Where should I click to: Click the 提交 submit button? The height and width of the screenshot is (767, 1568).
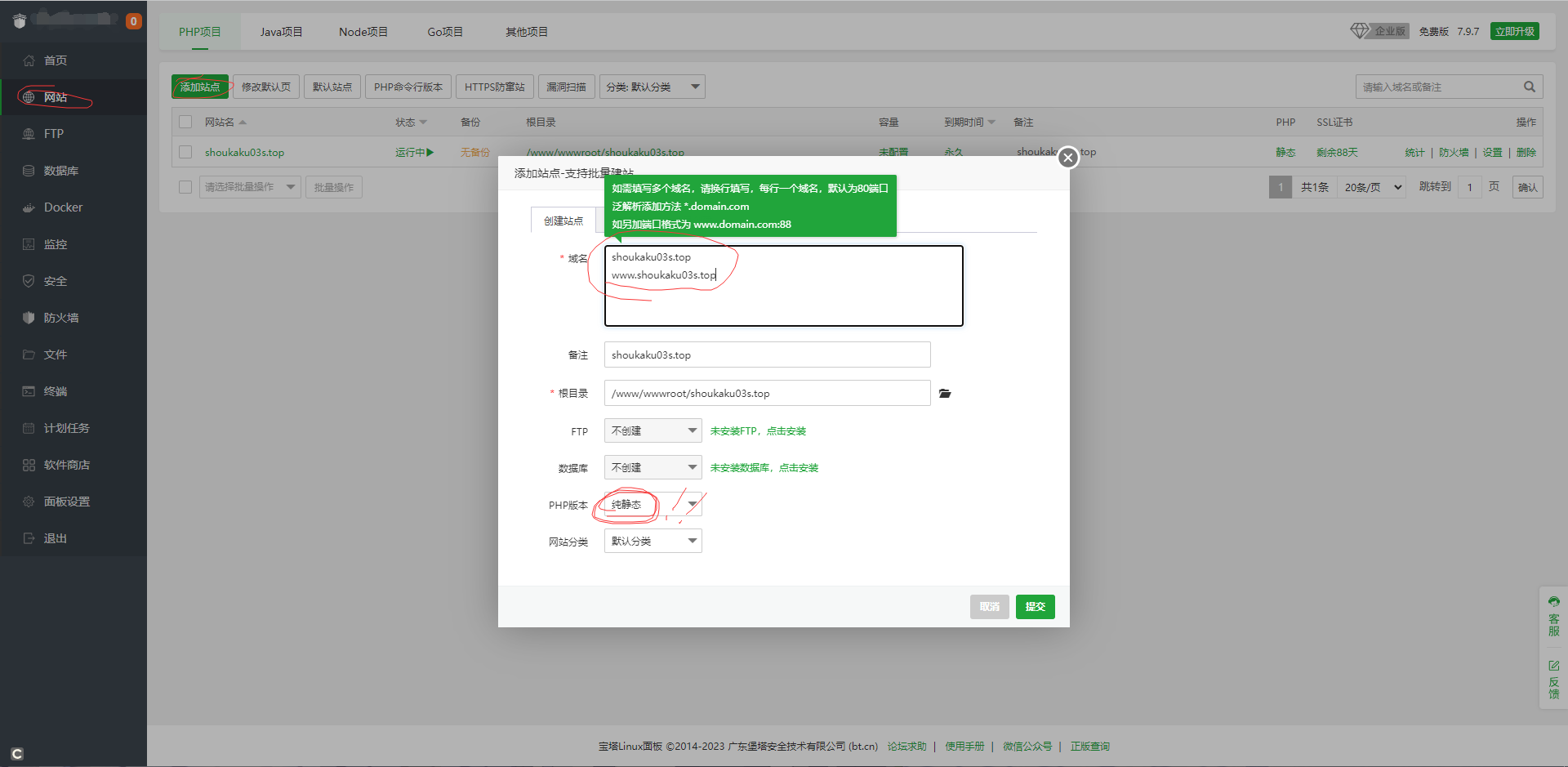(1035, 607)
